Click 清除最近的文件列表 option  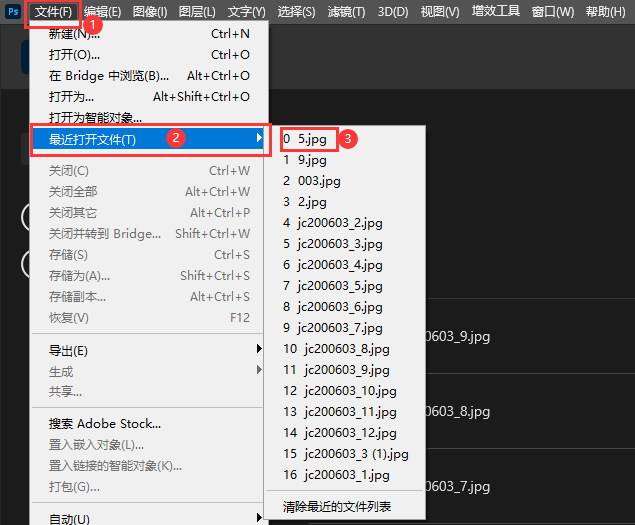pyautogui.click(x=345, y=506)
